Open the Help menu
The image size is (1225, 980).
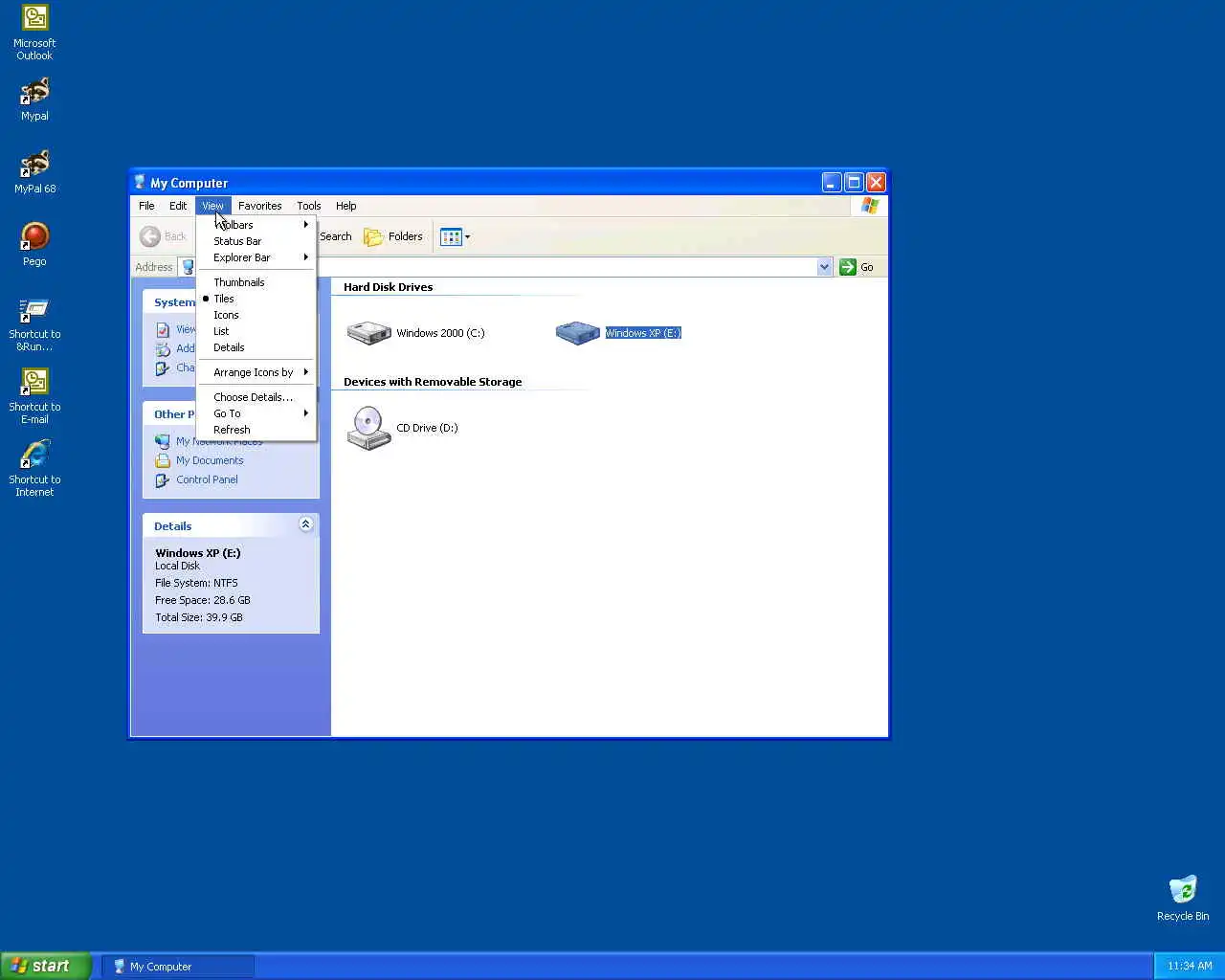coord(345,206)
